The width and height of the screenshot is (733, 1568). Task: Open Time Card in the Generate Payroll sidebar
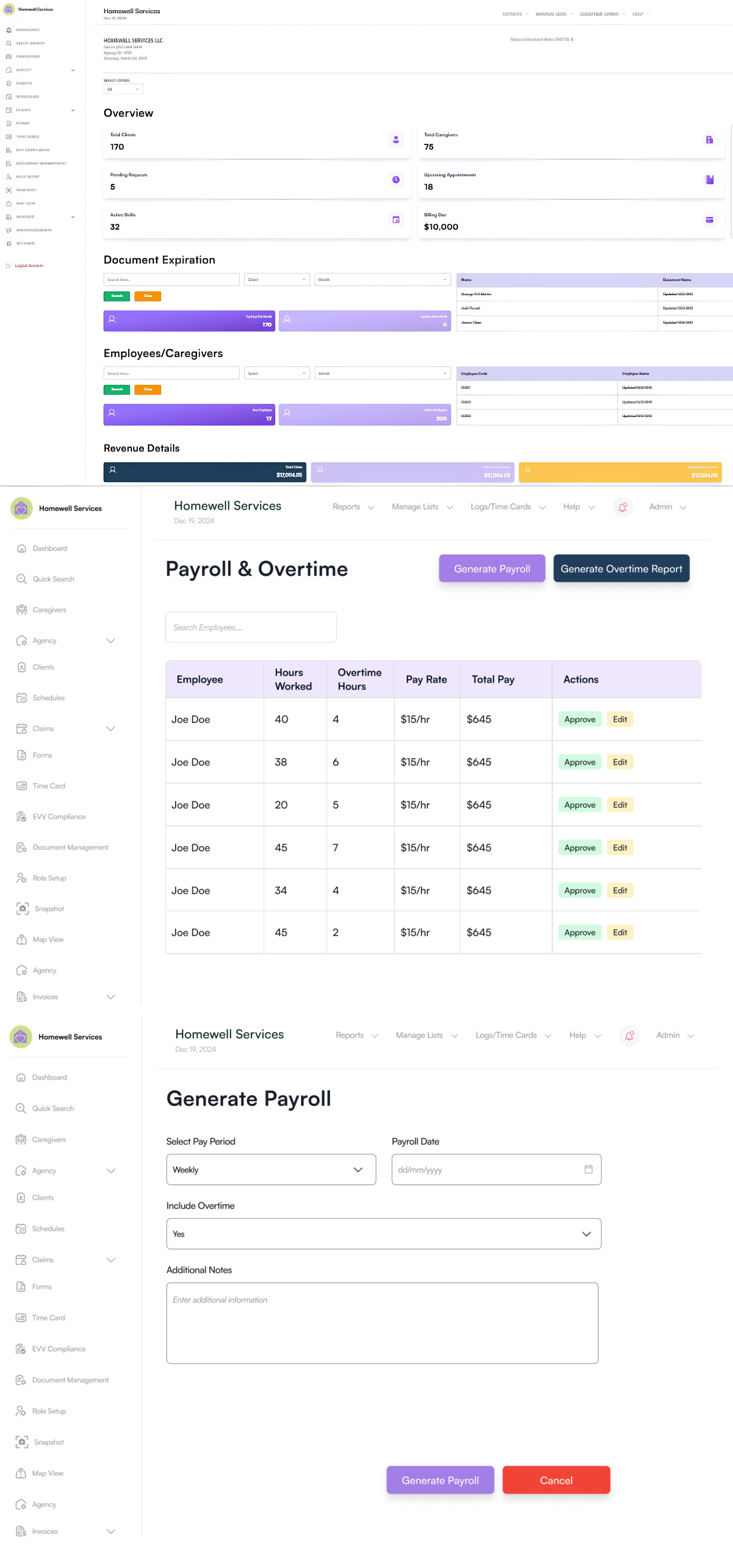[40, 1318]
